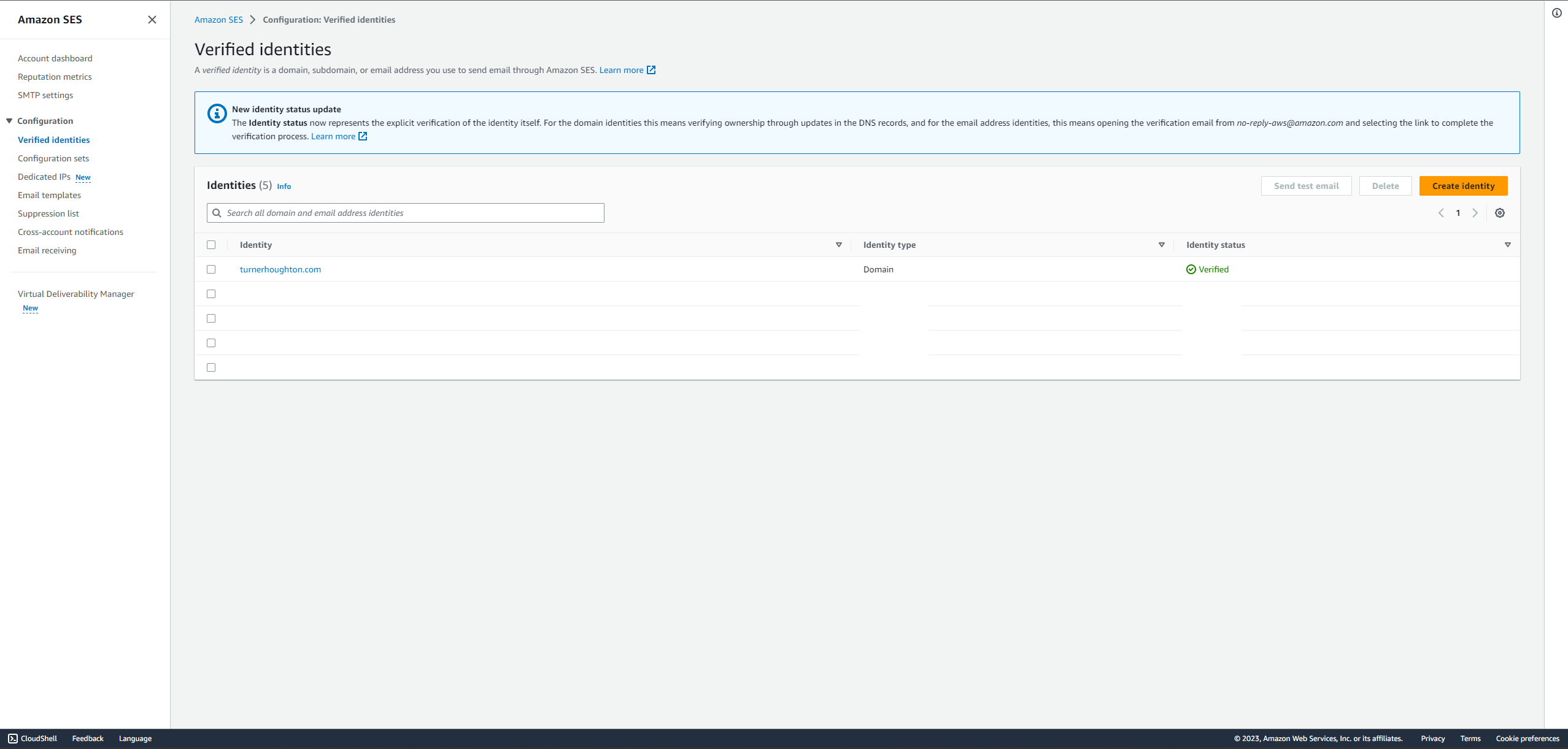Click Learn more under page title

tap(621, 70)
